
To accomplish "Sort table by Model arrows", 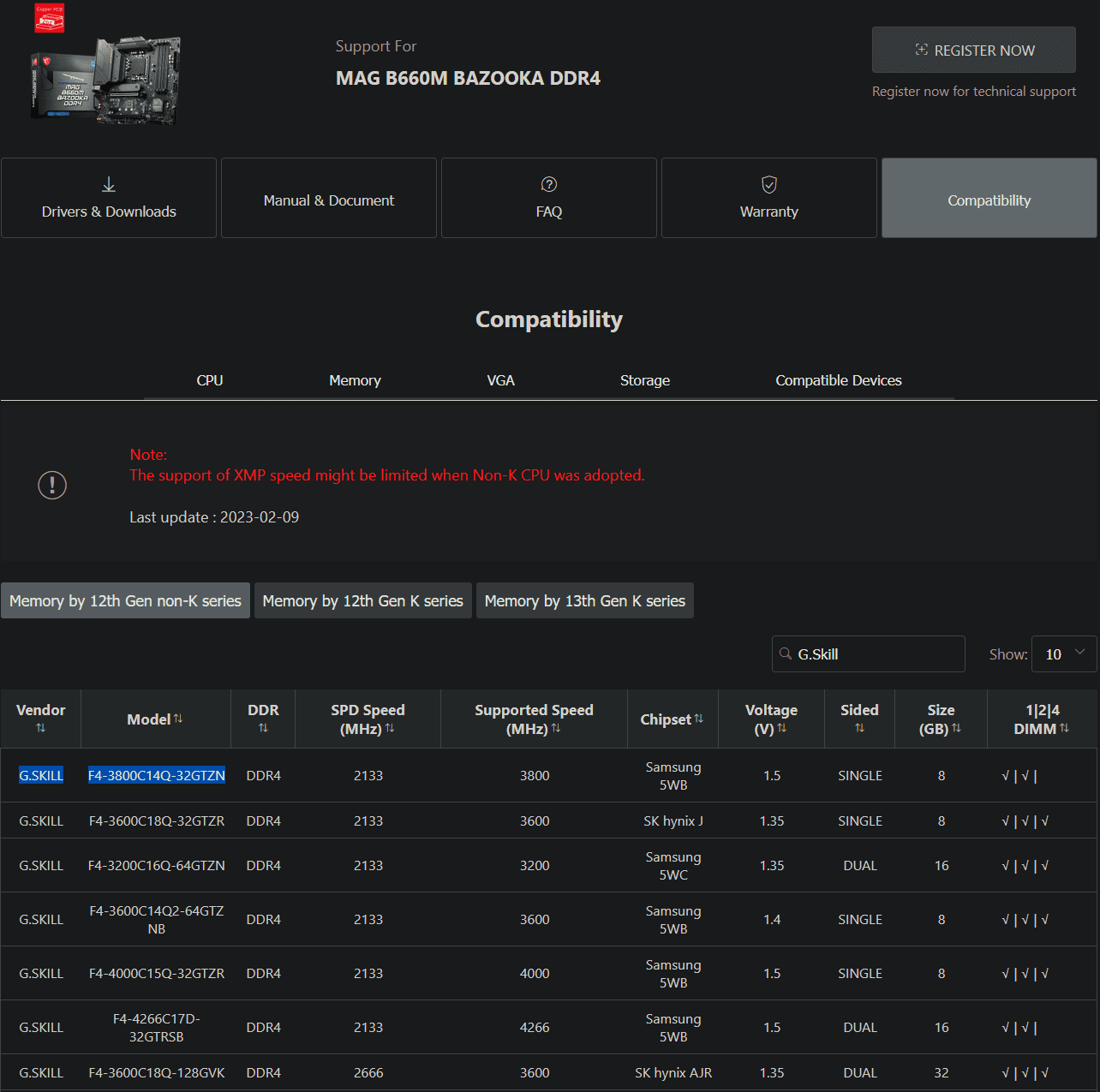I will pyautogui.click(x=178, y=719).
